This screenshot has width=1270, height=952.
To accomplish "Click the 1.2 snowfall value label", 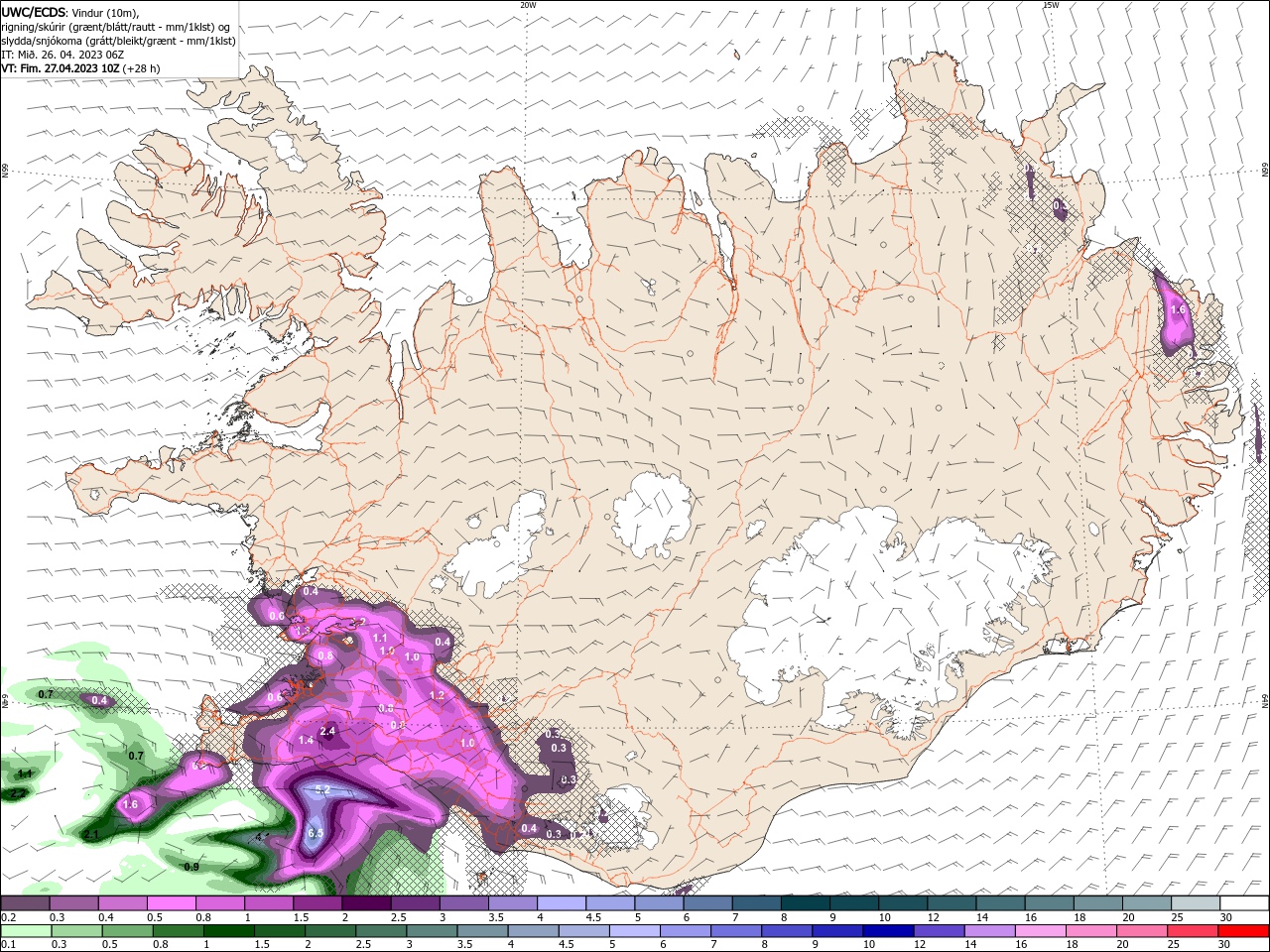I will coord(438,696).
